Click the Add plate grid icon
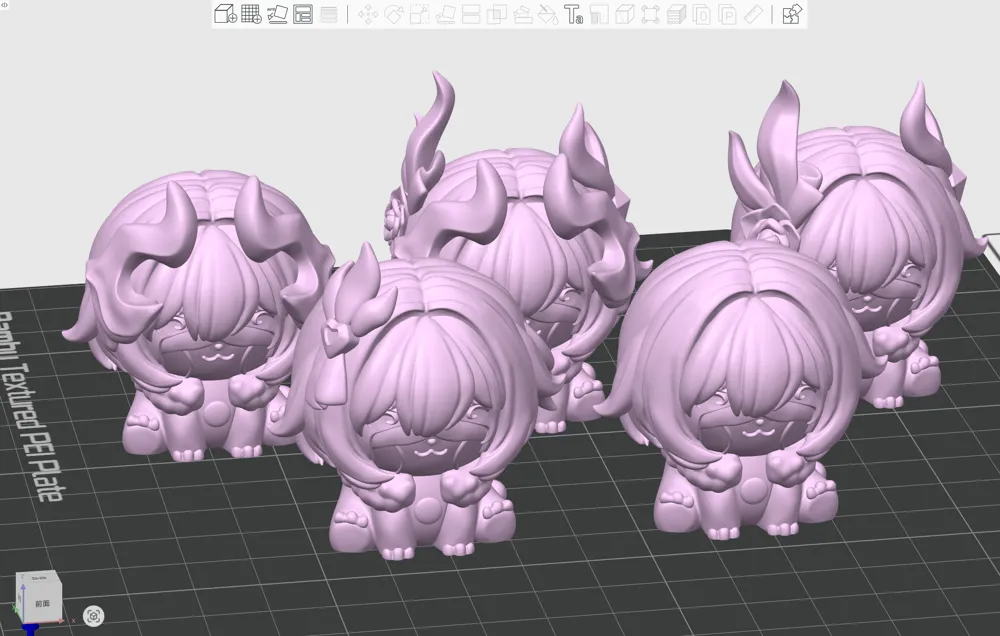Image resolution: width=1000 pixels, height=636 pixels. 251,14
